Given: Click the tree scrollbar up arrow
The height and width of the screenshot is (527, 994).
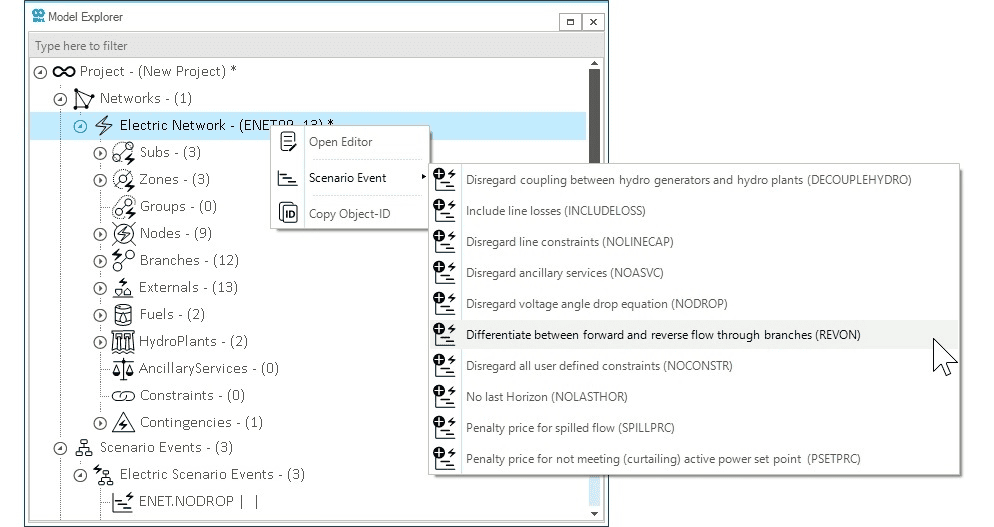Looking at the screenshot, I should (x=594, y=63).
